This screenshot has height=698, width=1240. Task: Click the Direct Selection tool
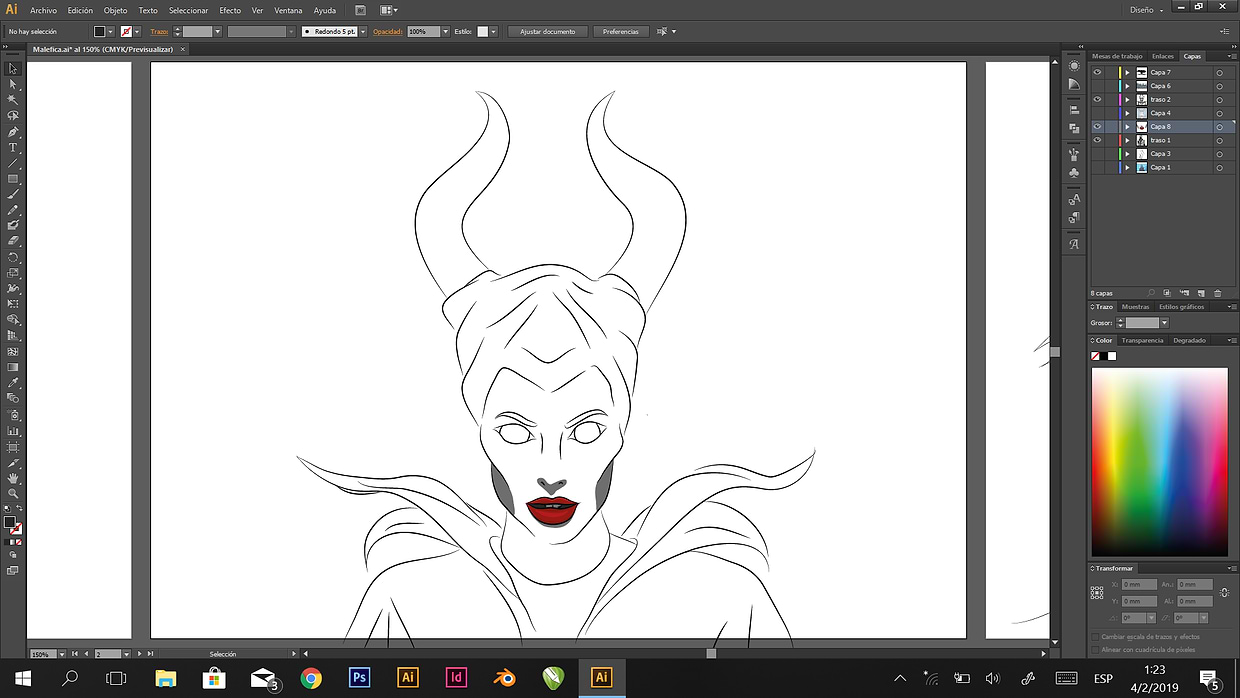[13, 84]
